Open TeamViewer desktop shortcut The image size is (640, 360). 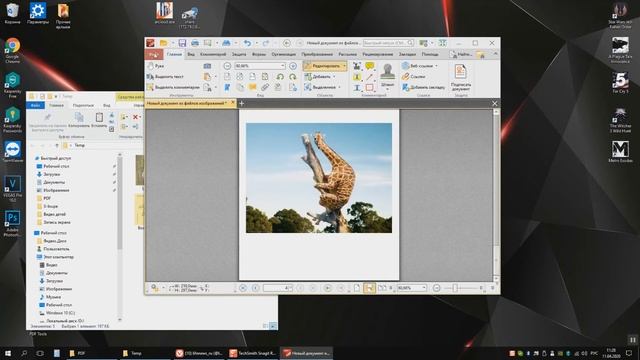[x=12, y=152]
